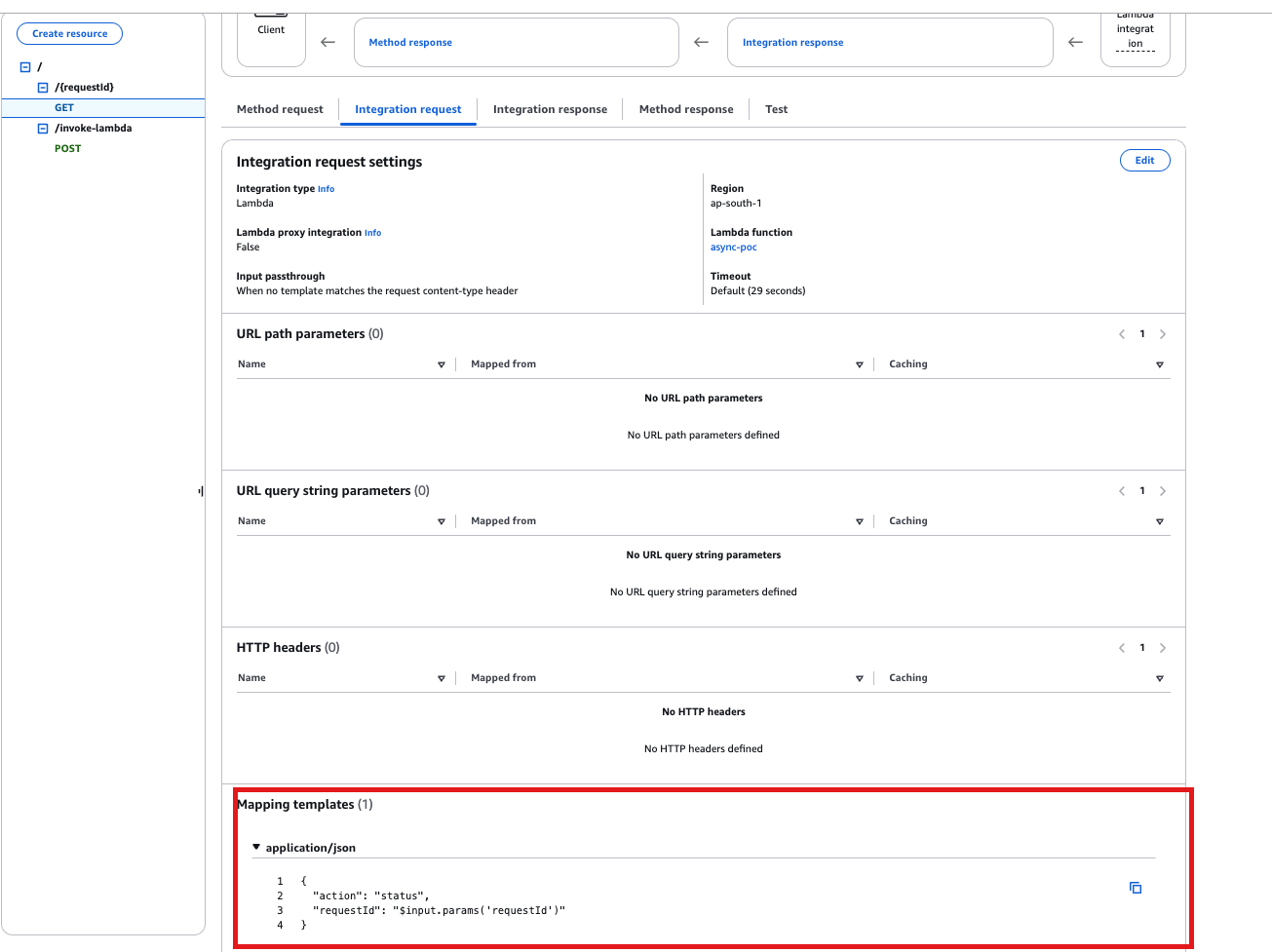Open the Integration response tab
Screen dimensions: 1272x952
(x=550, y=109)
